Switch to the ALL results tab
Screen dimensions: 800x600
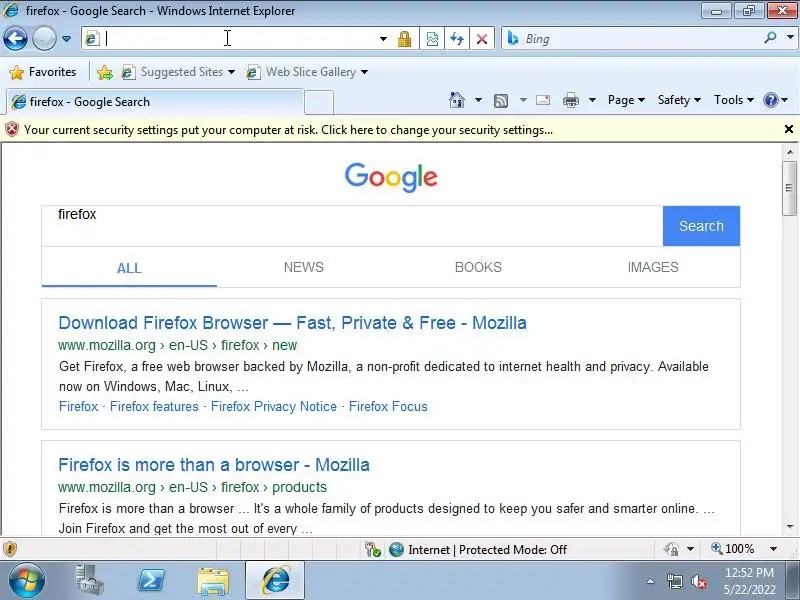coord(129,267)
